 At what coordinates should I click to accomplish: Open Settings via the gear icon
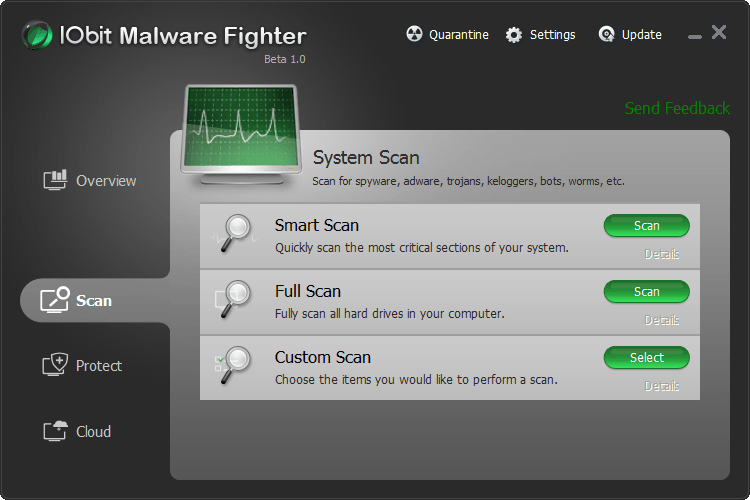[514, 34]
